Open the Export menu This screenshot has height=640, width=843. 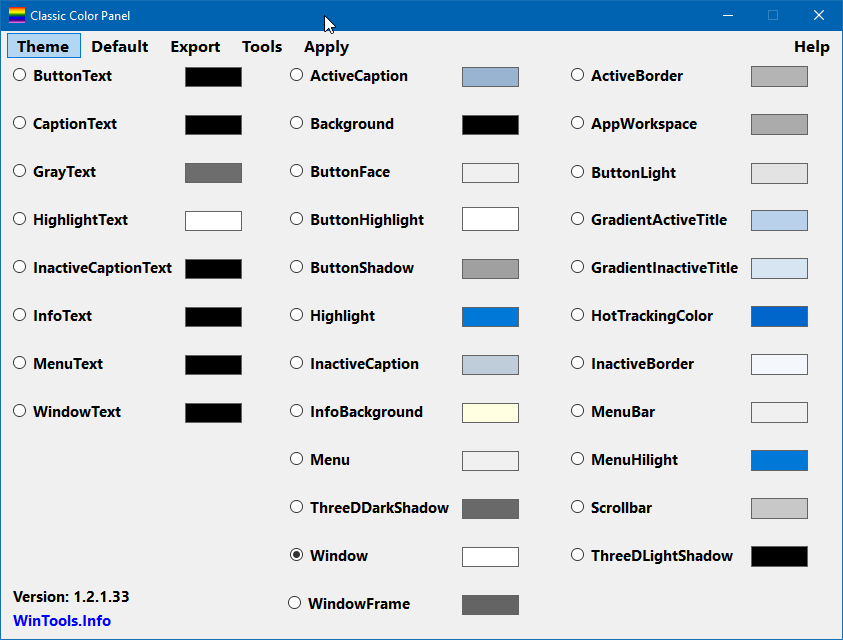pyautogui.click(x=194, y=46)
